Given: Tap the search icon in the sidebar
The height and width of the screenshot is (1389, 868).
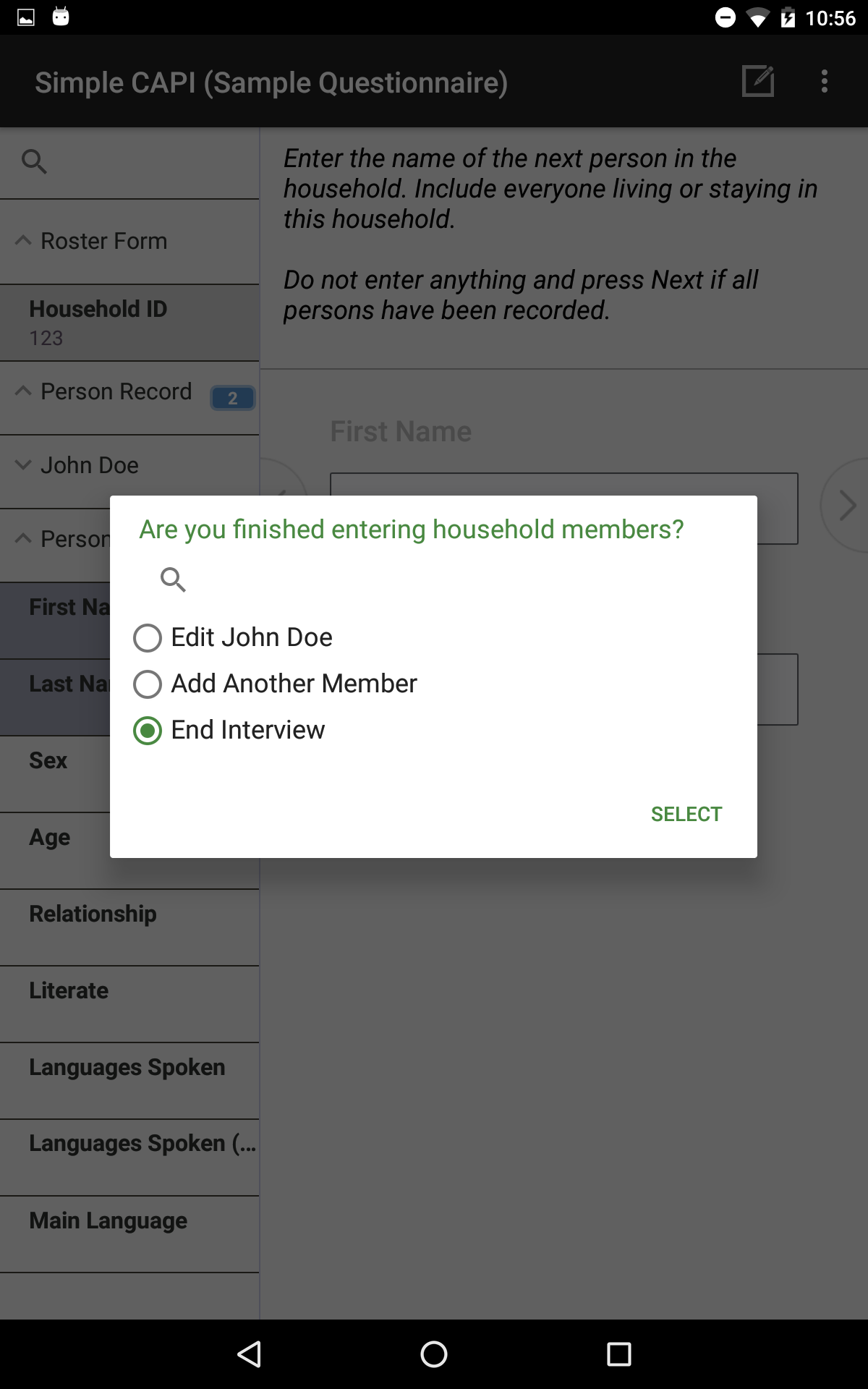Looking at the screenshot, I should 34,161.
